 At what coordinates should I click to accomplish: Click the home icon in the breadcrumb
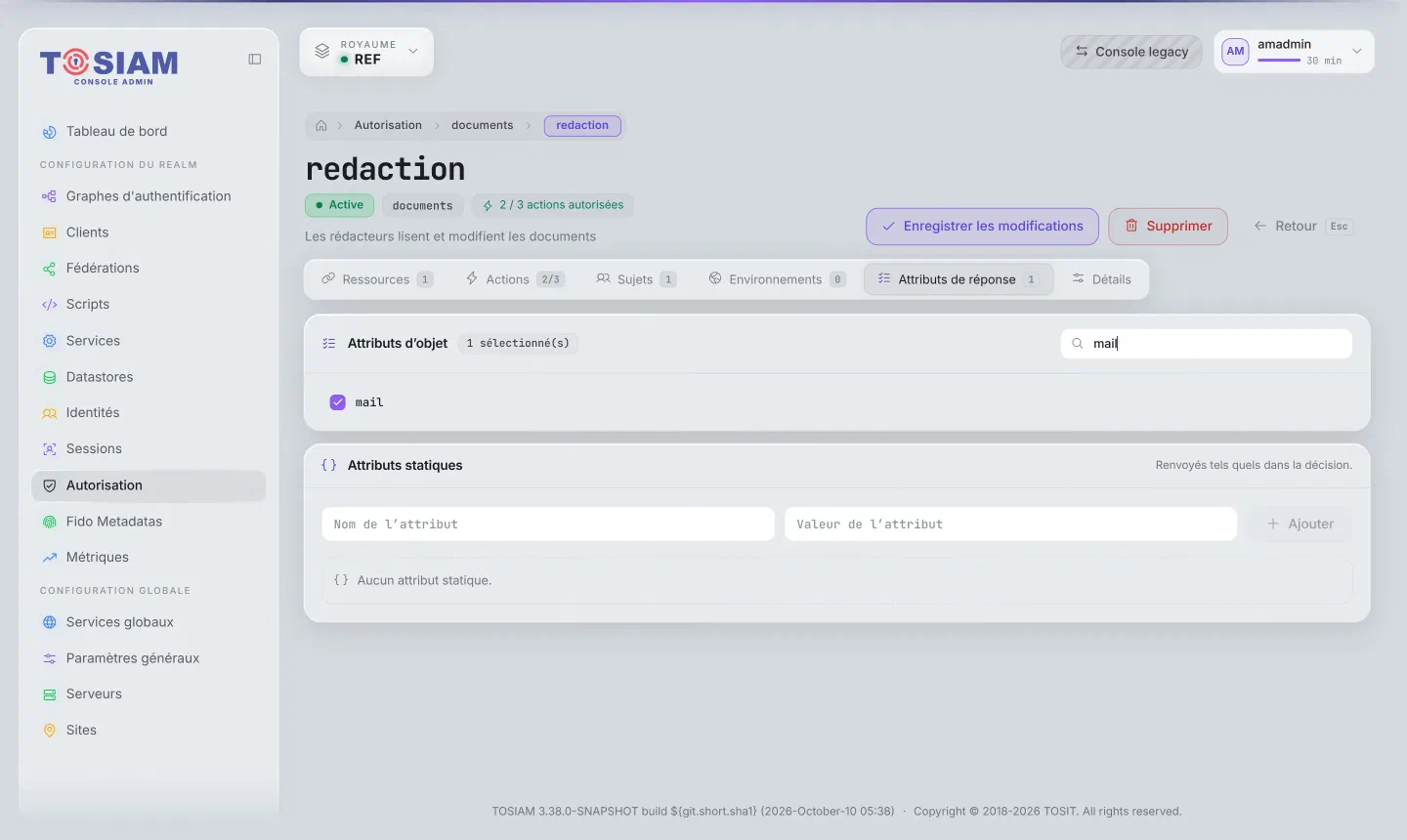(x=321, y=126)
